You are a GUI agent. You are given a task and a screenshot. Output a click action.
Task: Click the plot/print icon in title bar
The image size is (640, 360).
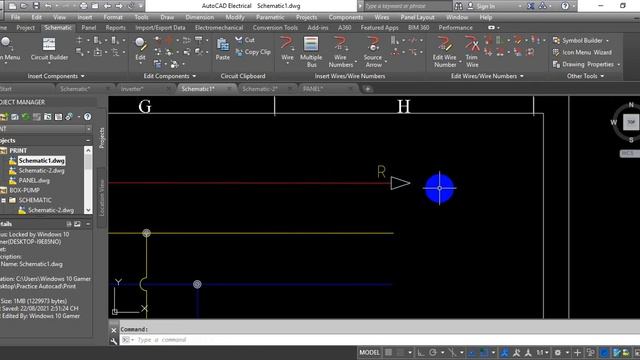point(84,6)
